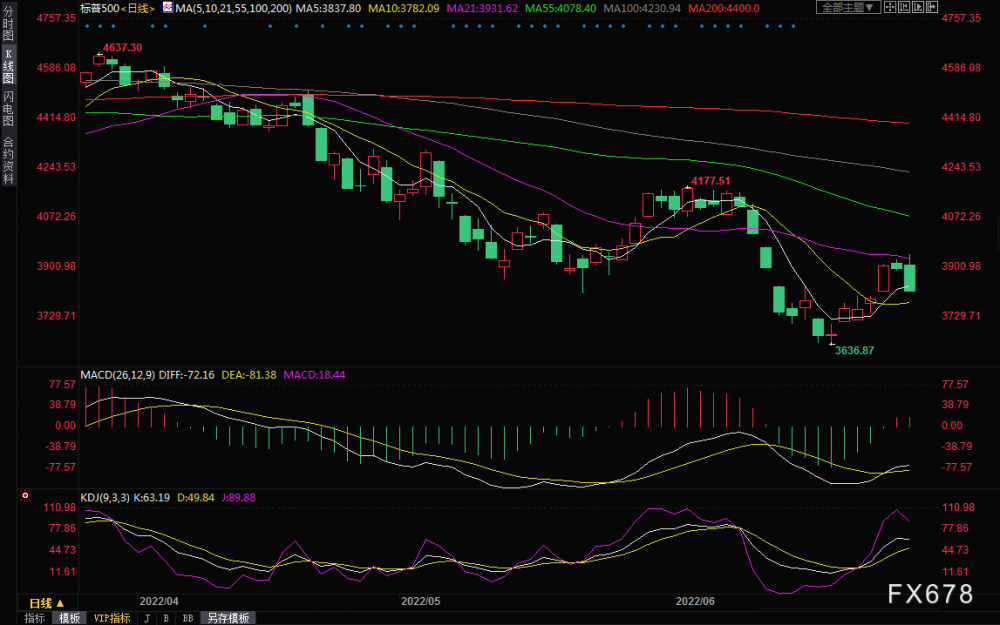This screenshot has width=1000, height=625.
Task: Click the play-forward chart icon
Action: click(x=918, y=7)
